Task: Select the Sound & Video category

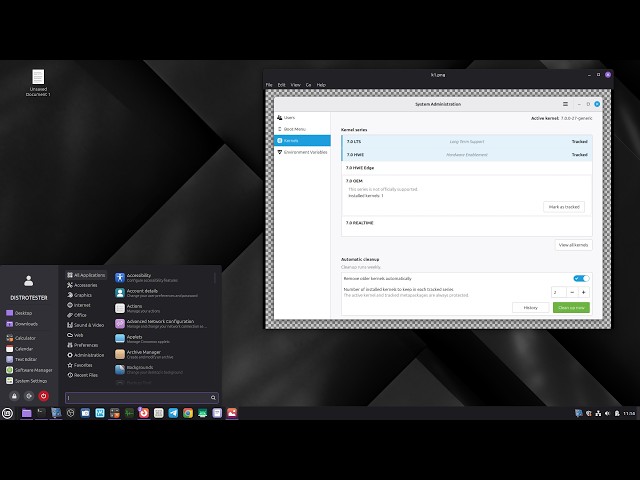Action: click(86, 325)
